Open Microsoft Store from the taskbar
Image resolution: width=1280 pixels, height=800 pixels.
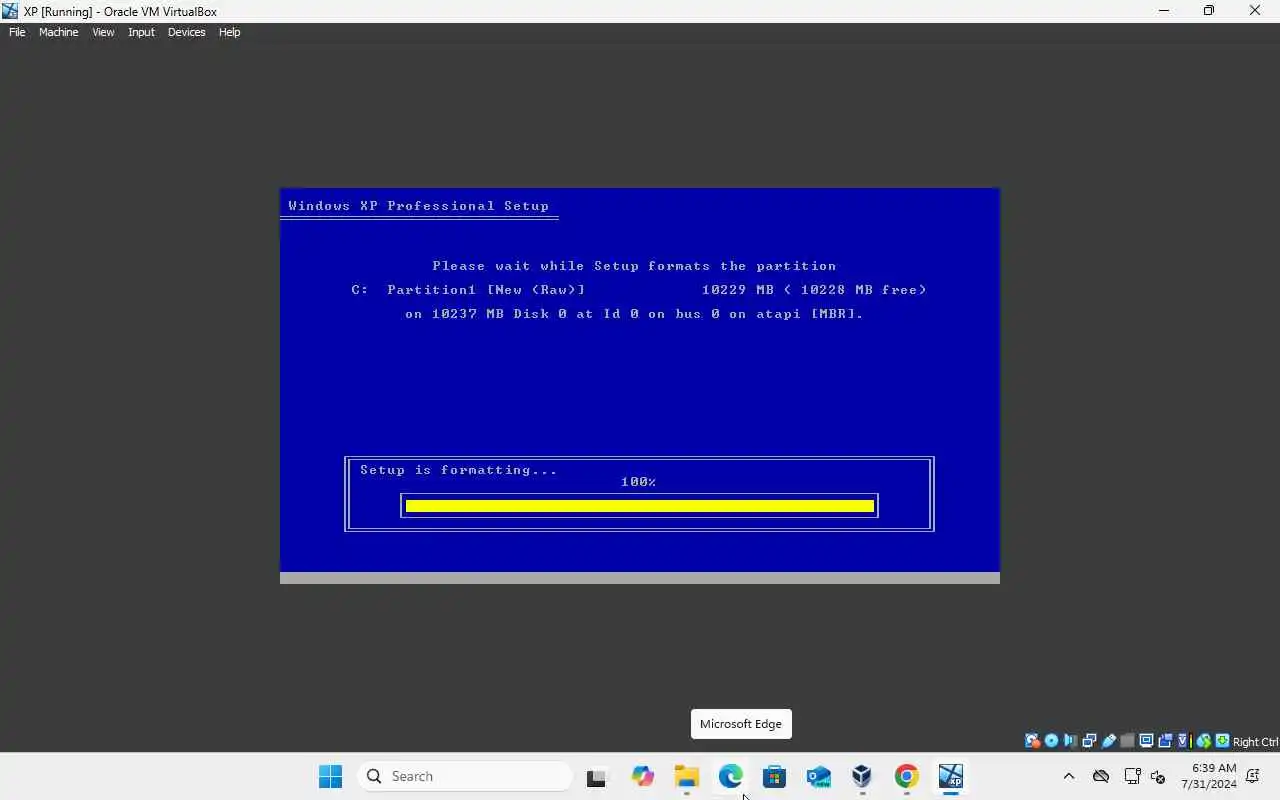click(774, 776)
